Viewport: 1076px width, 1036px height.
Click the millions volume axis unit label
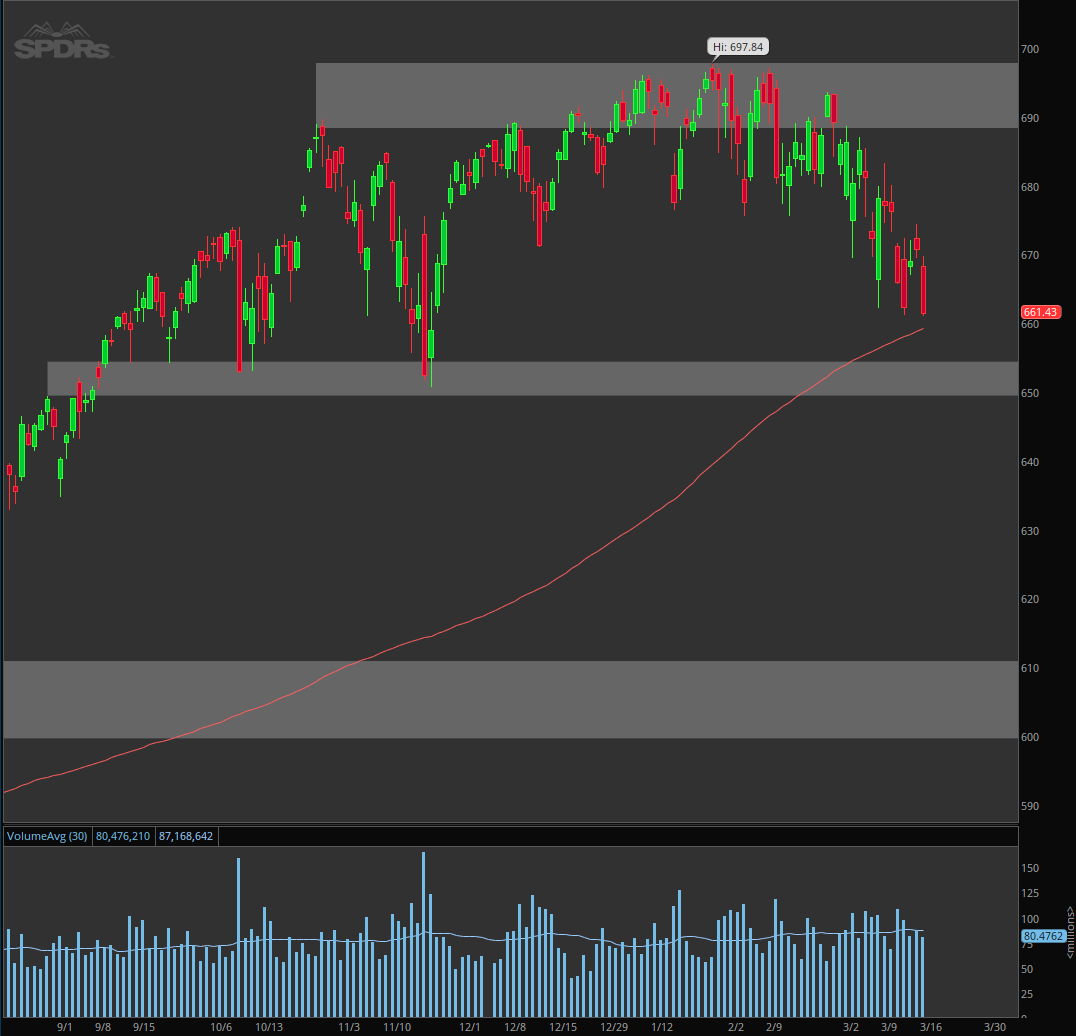click(x=1070, y=932)
